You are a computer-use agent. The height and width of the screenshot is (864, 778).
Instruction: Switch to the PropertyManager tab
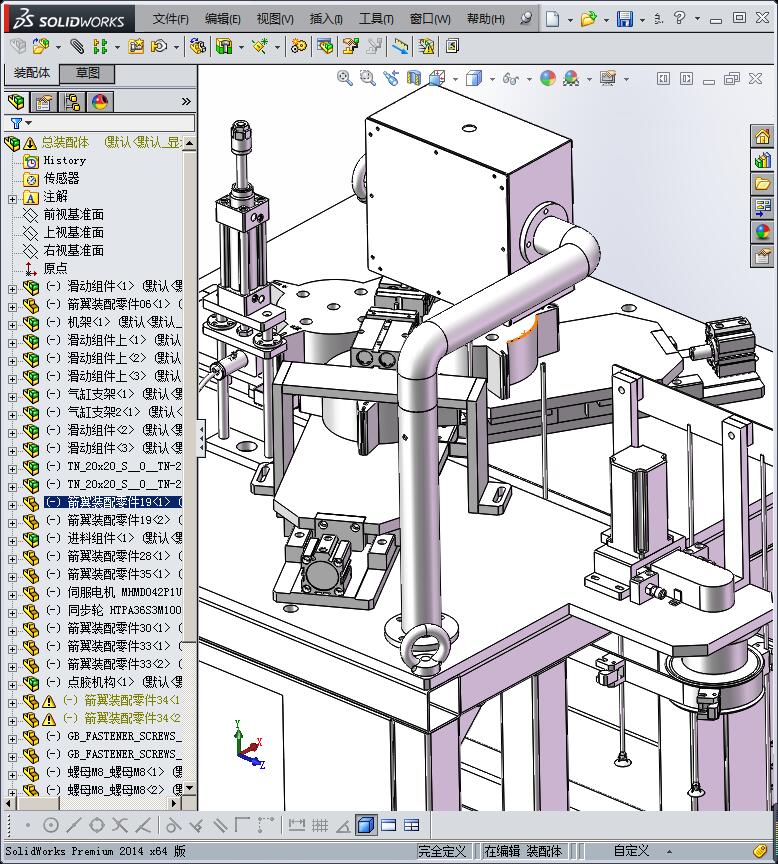click(x=44, y=101)
